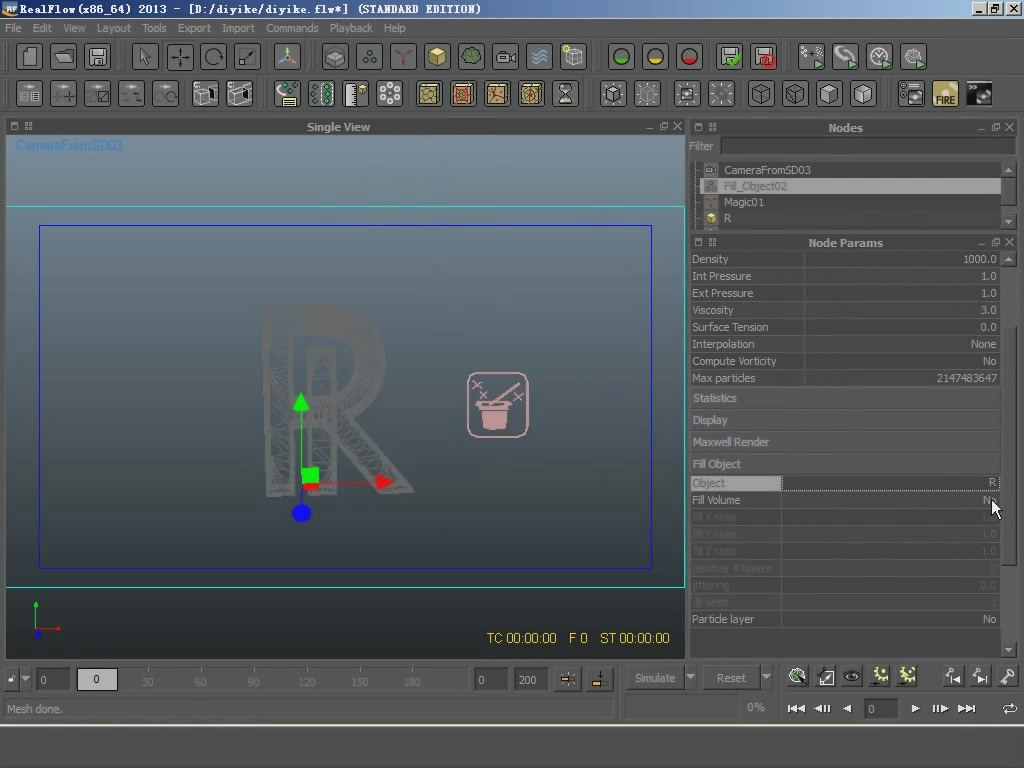Viewport: 1024px width, 768px height.
Task: Select the R node in Nodes list
Action: (x=727, y=219)
